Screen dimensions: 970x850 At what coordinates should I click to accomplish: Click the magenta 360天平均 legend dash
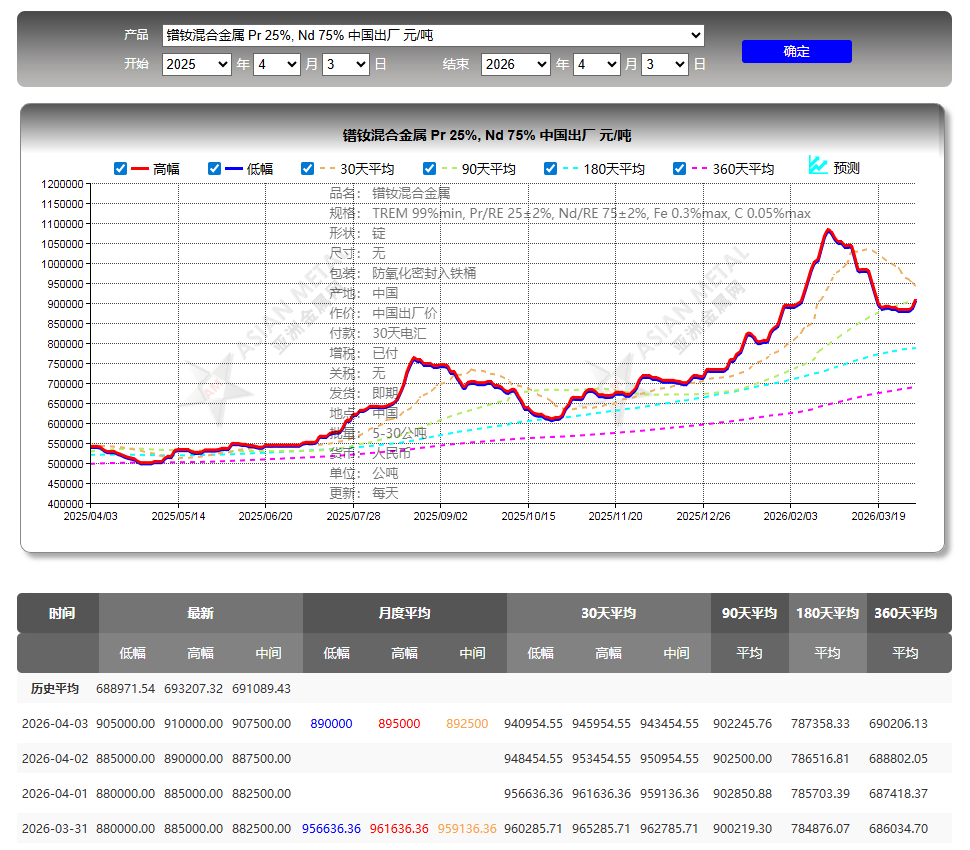[x=699, y=169]
